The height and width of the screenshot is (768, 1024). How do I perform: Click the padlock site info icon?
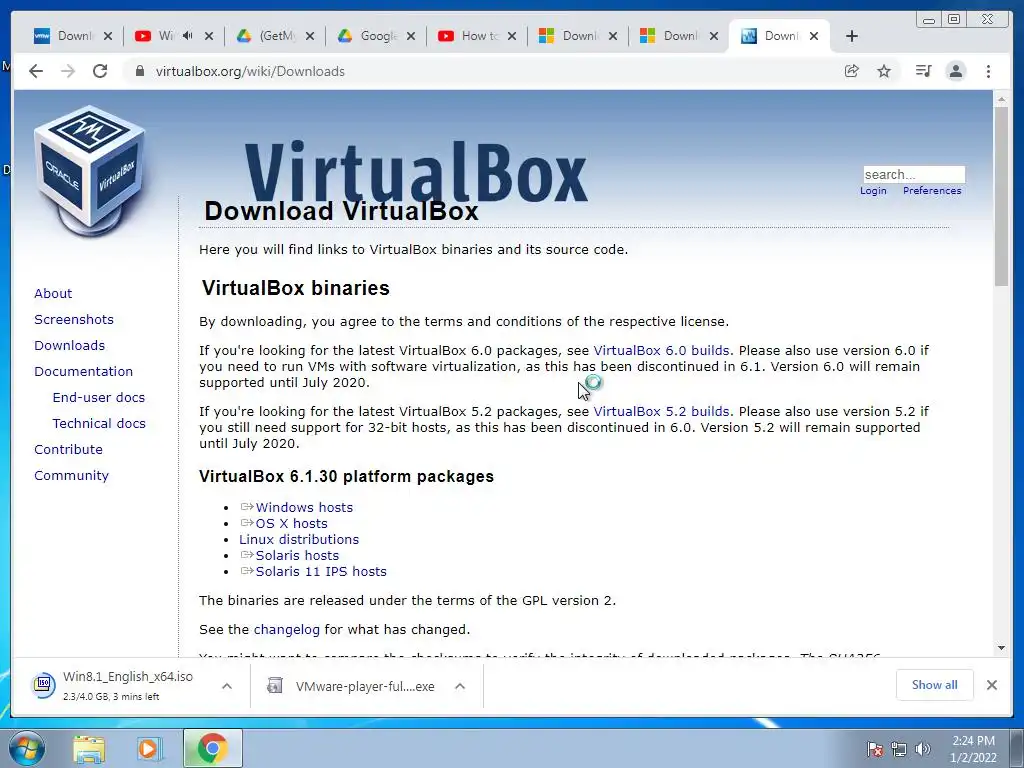pos(139,71)
